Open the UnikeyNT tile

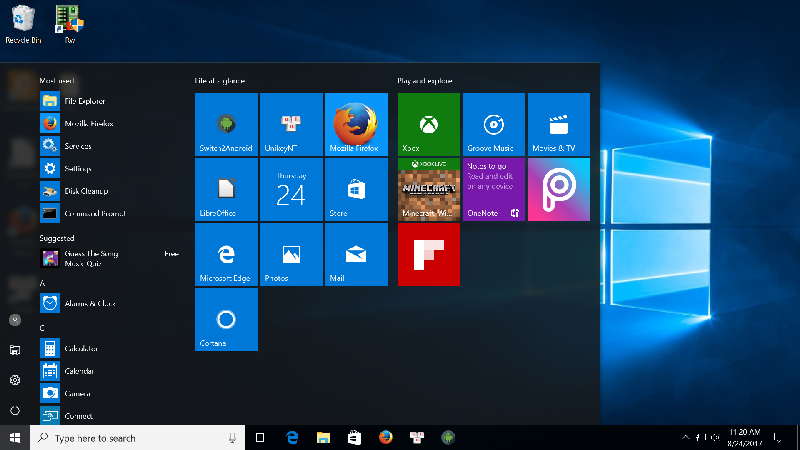coord(291,124)
